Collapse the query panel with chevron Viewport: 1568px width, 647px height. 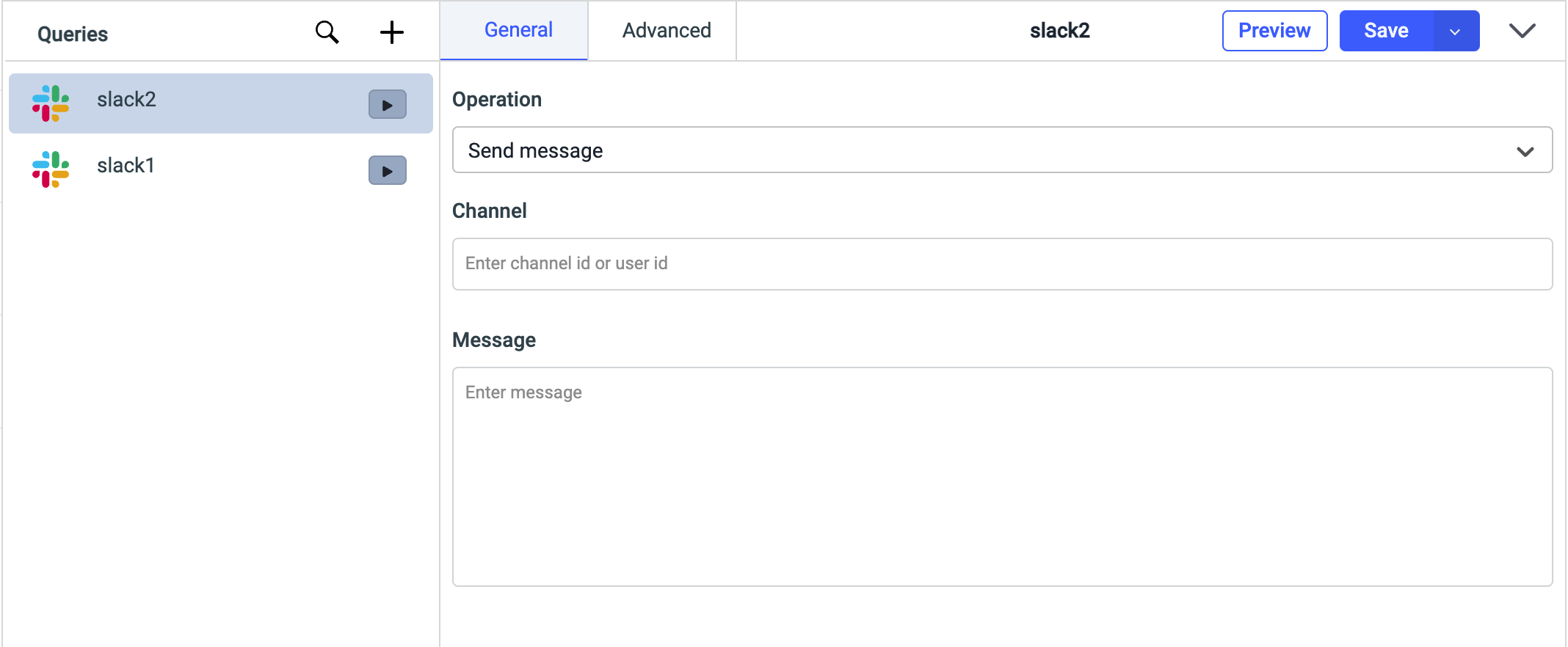pyautogui.click(x=1522, y=31)
